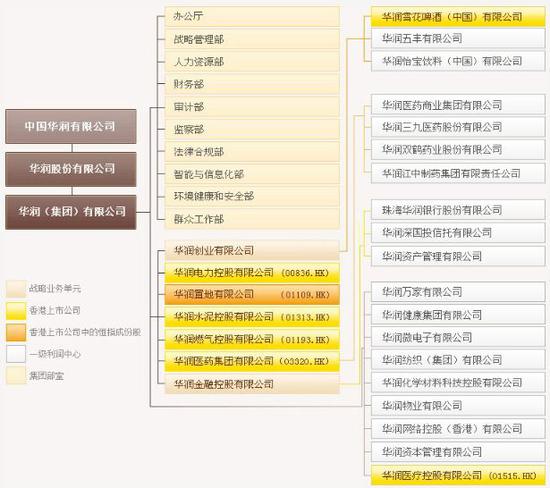Select 华润纺织（集团）有限公司
The image size is (550, 488).
tap(458, 360)
